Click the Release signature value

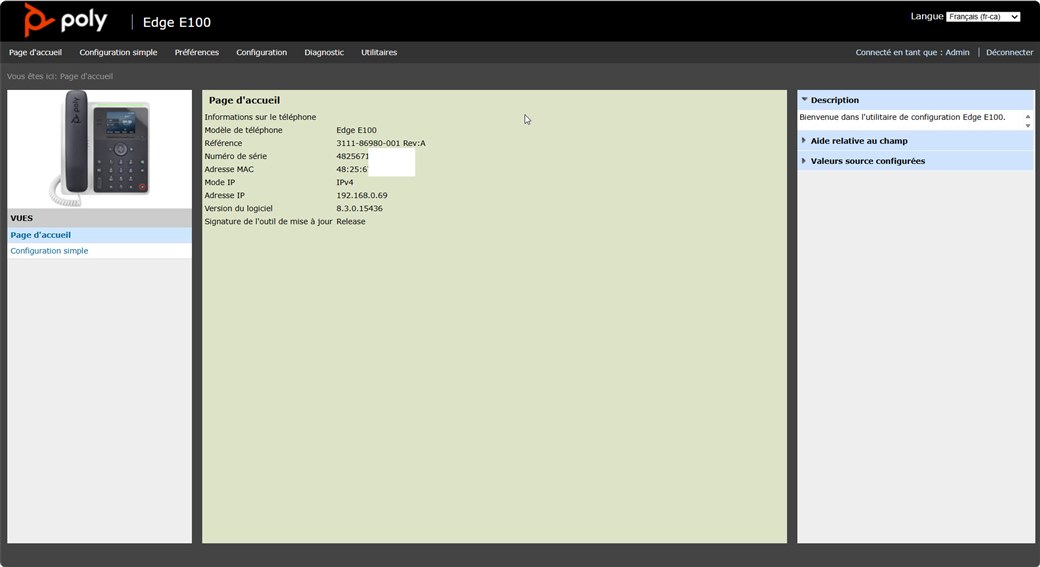(x=350, y=221)
